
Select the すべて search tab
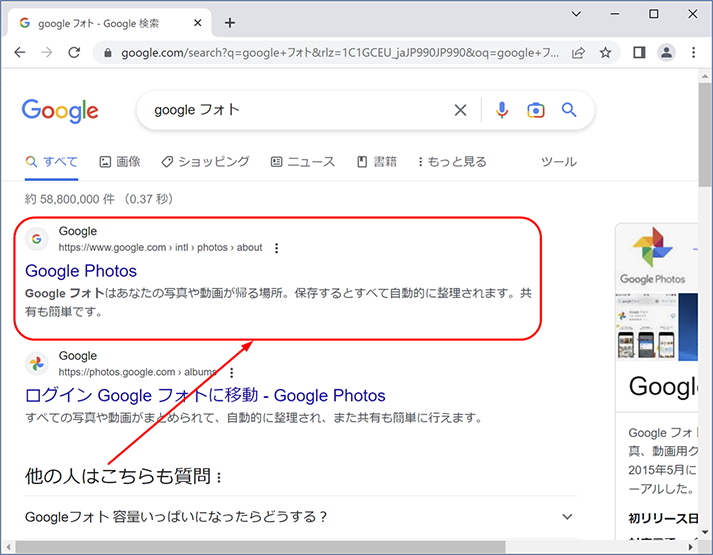51,162
